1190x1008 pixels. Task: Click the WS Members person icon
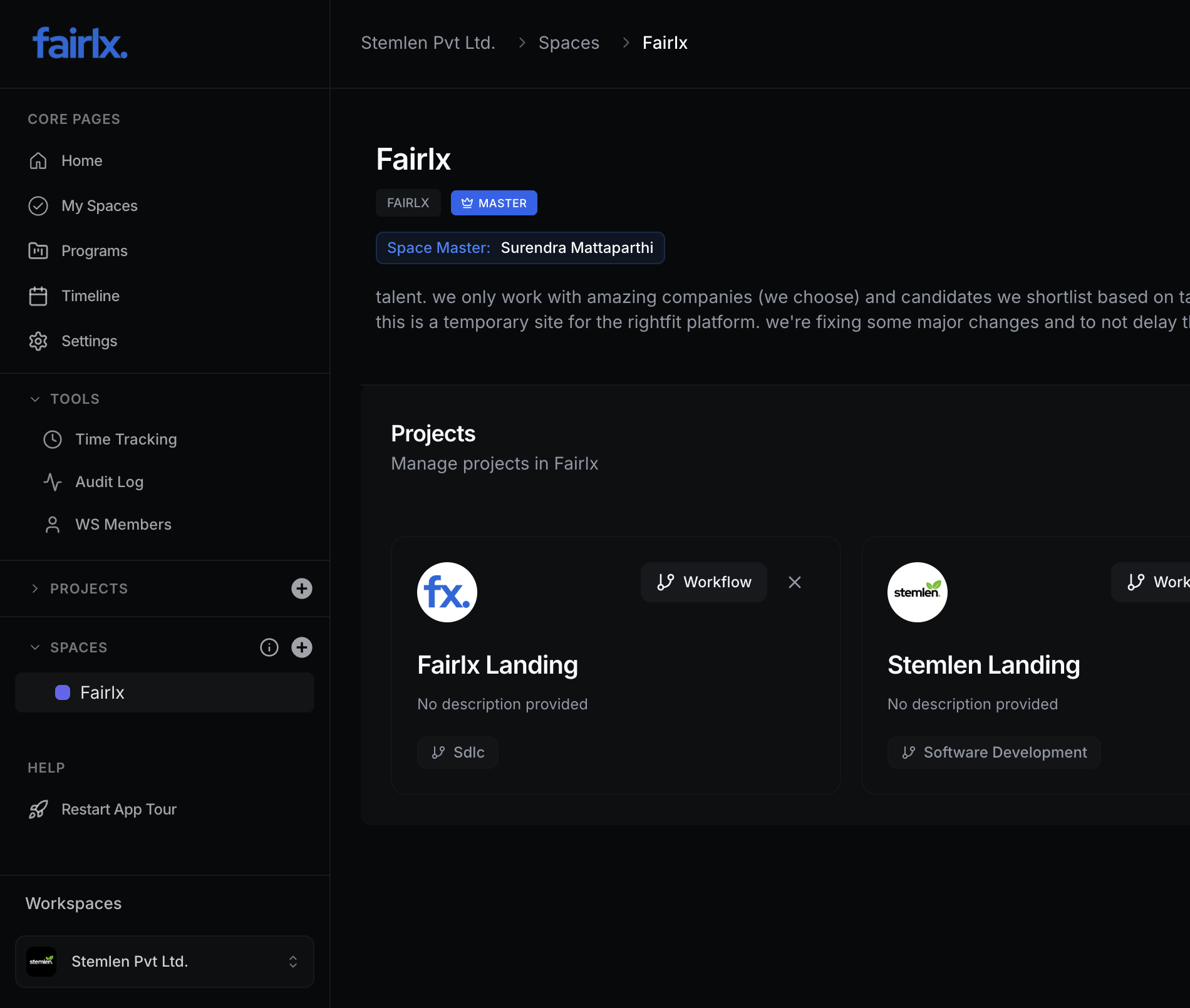pyautogui.click(x=53, y=525)
